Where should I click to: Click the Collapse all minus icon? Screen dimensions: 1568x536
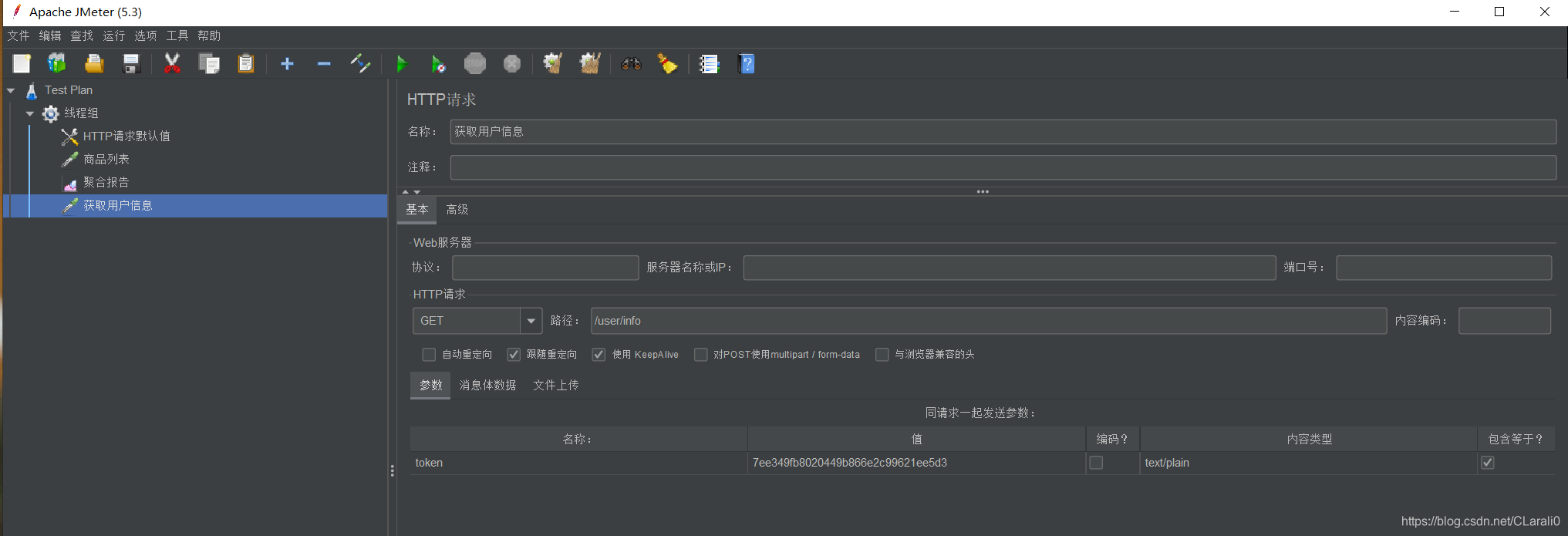(x=324, y=64)
